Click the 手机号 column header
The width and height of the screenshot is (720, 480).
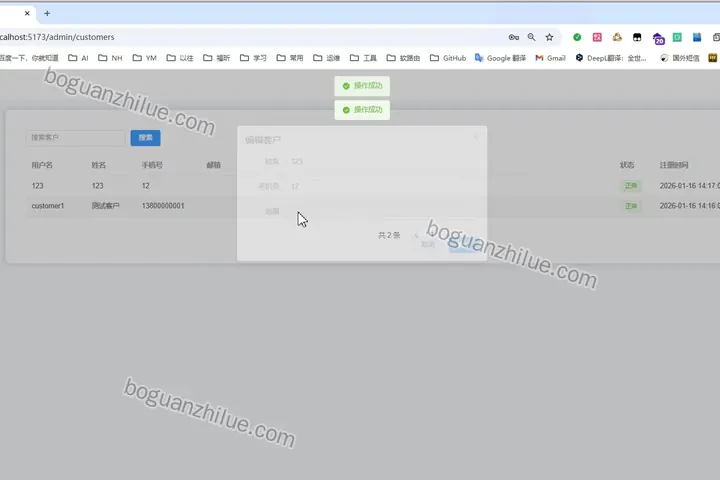tap(152, 165)
